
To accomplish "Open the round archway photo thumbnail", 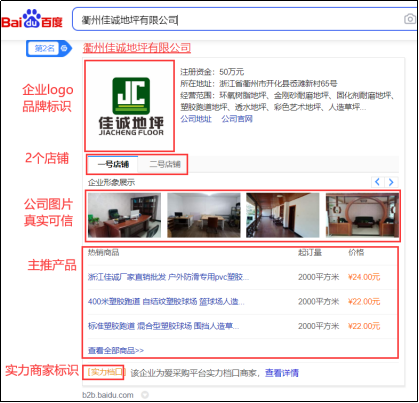I will pyautogui.click(x=362, y=215).
